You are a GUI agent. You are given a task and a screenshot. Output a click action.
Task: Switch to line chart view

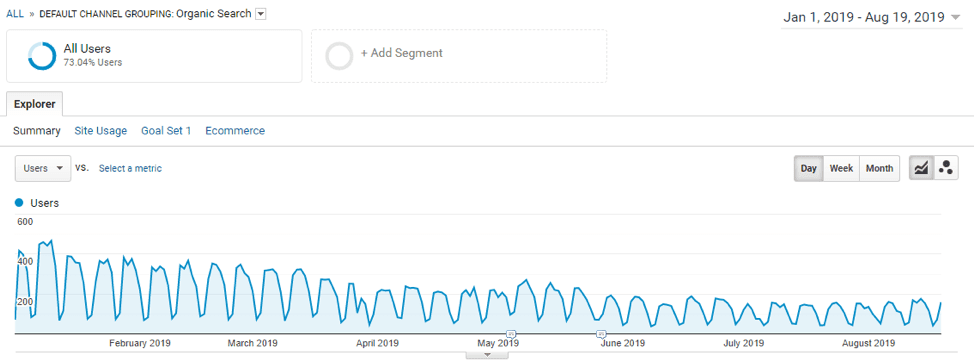[921, 168]
